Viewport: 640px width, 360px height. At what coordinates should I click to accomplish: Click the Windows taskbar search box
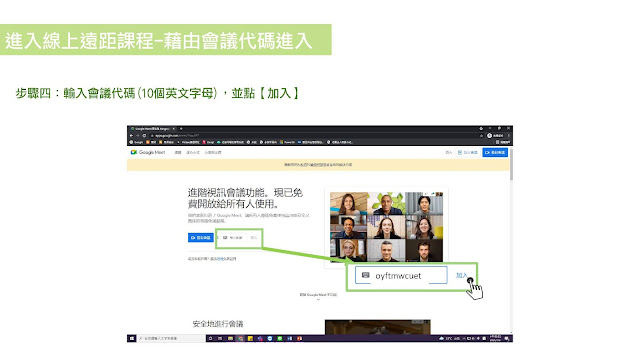tap(171, 338)
